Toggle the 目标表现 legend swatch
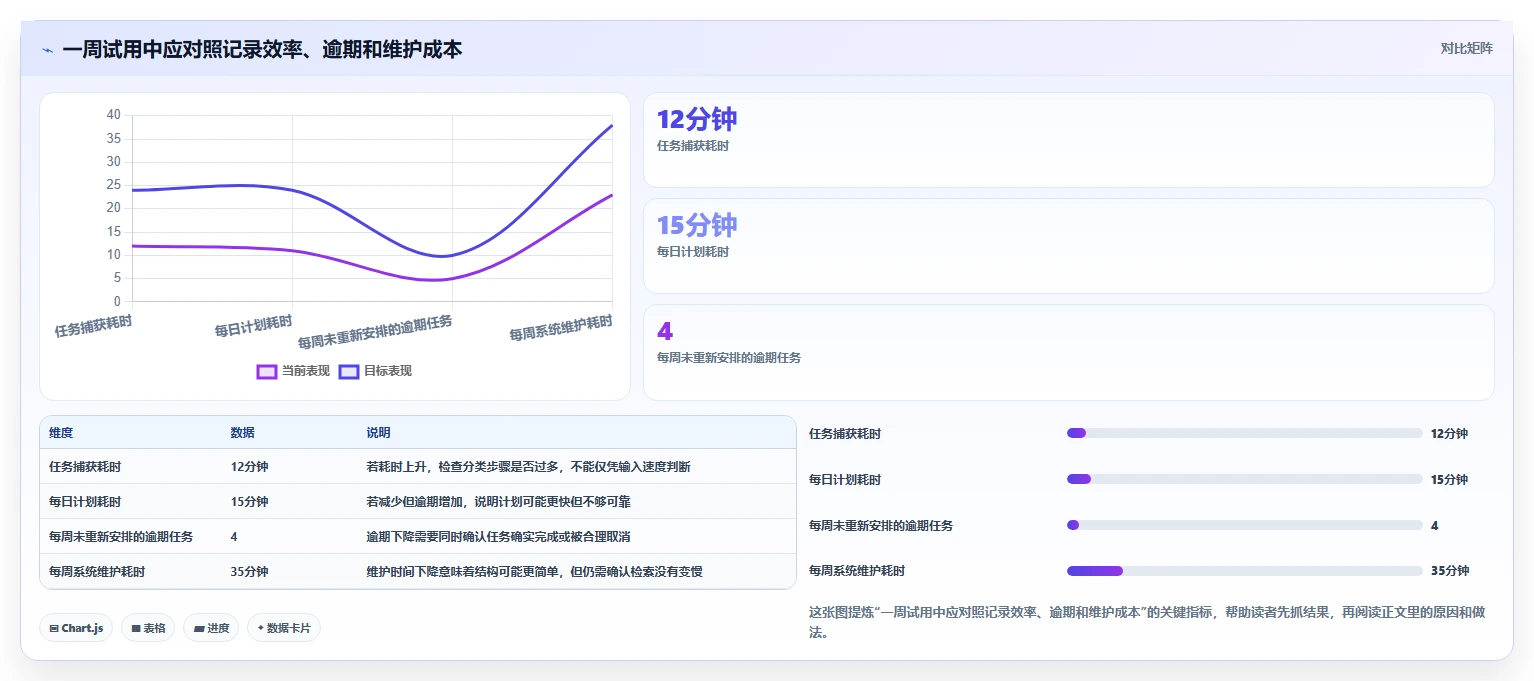This screenshot has width=1534, height=681. pyautogui.click(x=349, y=371)
